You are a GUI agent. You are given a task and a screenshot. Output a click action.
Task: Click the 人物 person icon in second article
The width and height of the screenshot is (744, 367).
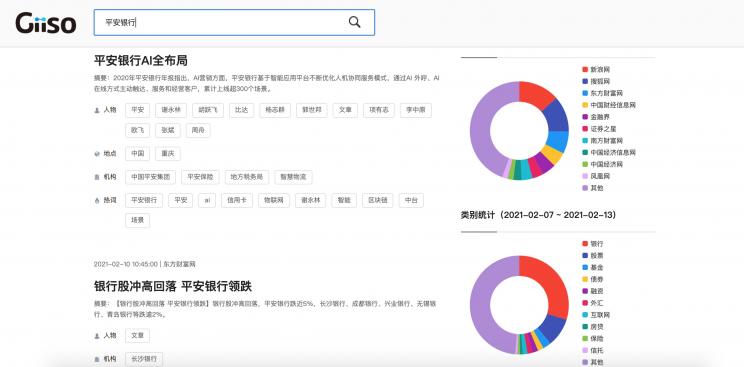pos(97,336)
